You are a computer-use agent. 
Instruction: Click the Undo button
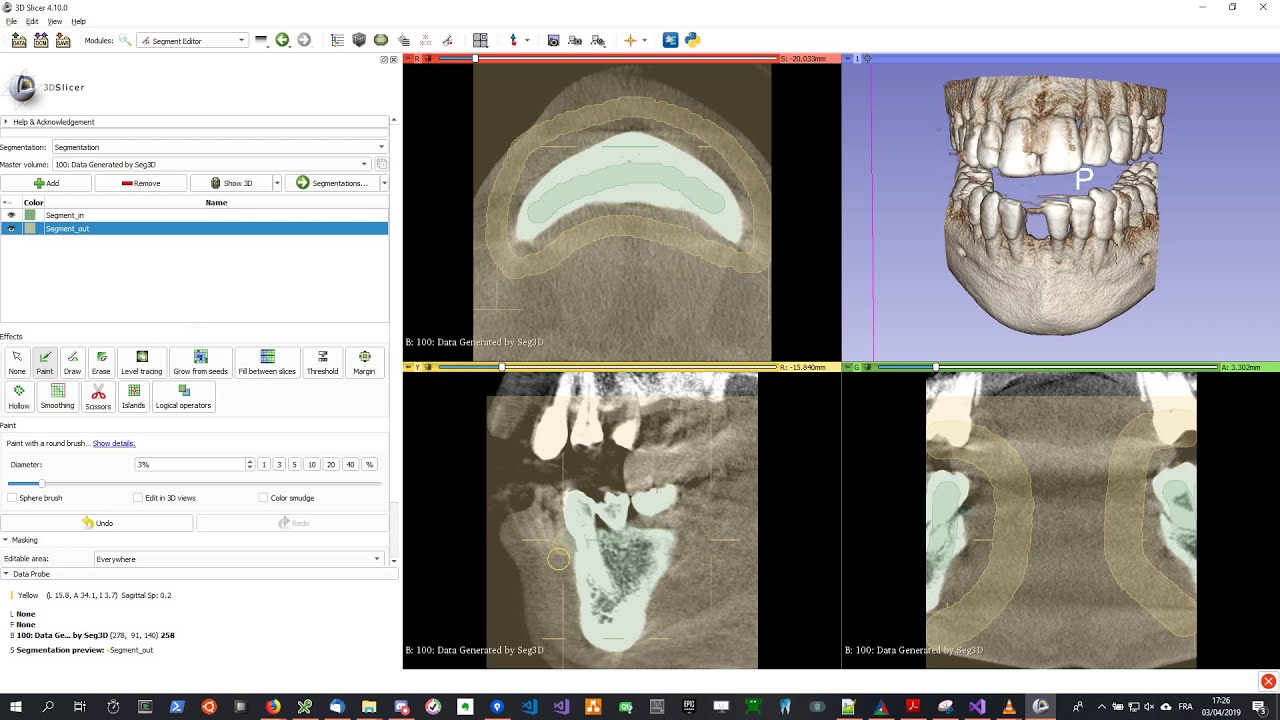[x=97, y=523]
